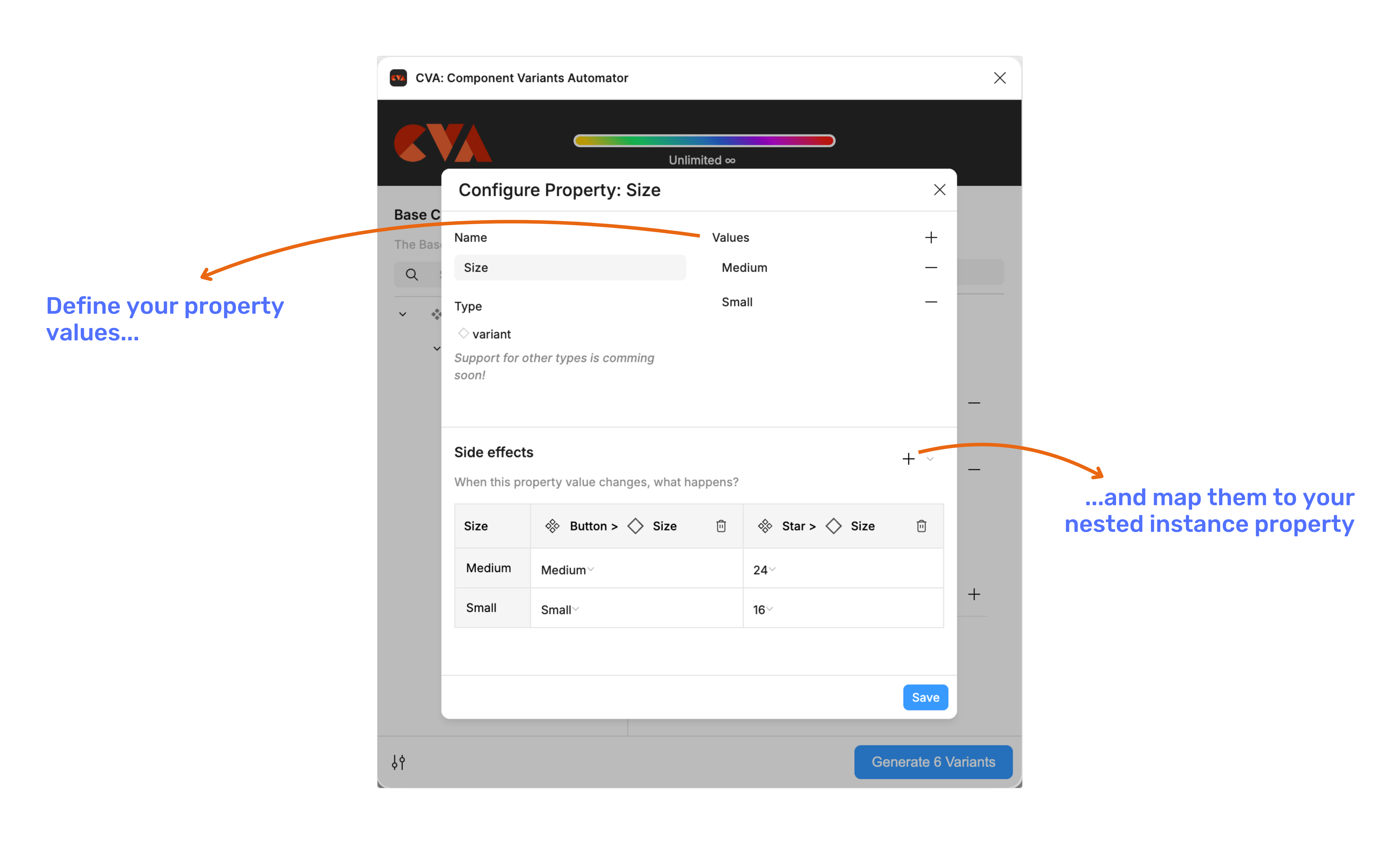Click the Save button
The width and height of the screenshot is (1400, 844).
pyautogui.click(x=925, y=697)
